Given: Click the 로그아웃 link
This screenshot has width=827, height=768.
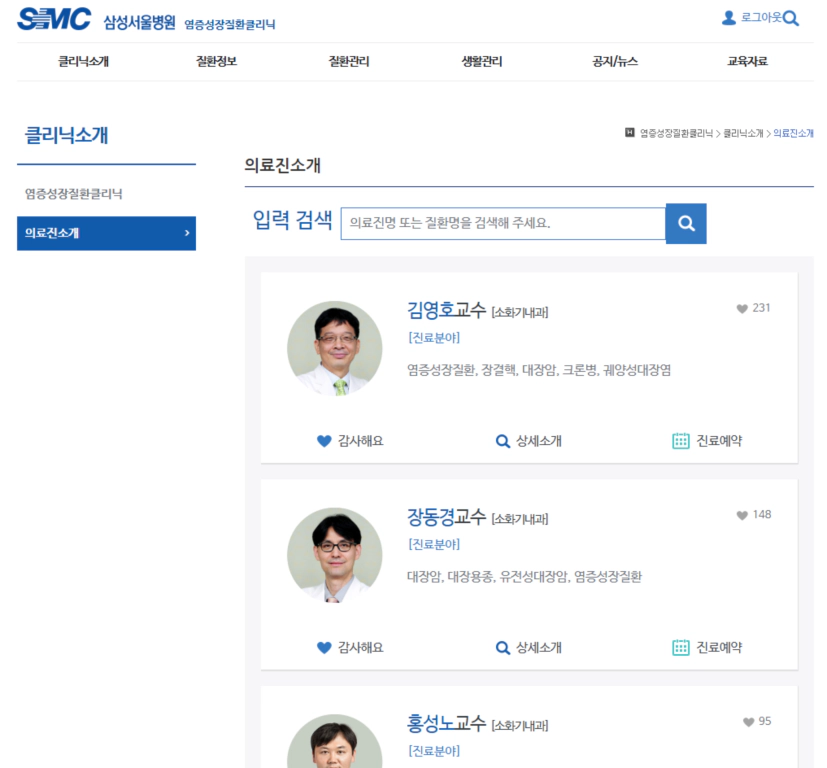Looking at the screenshot, I should (761, 18).
